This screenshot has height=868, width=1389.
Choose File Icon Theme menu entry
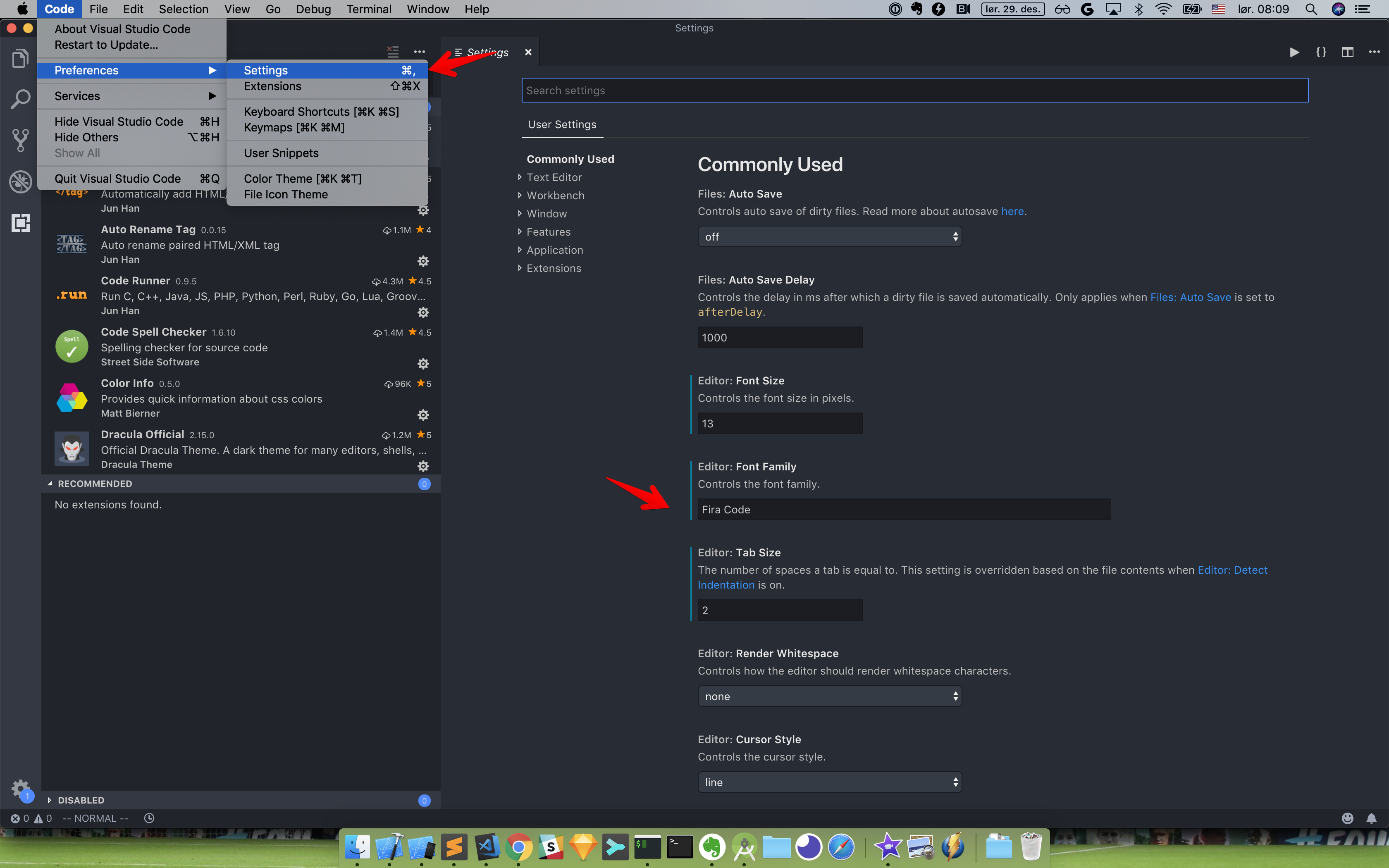tap(327, 194)
